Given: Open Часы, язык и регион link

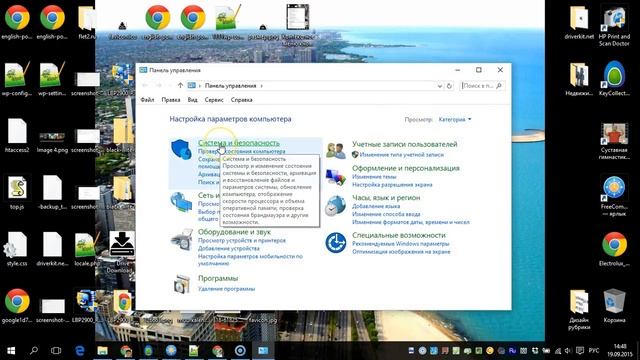Looking at the screenshot, I should [386, 198].
